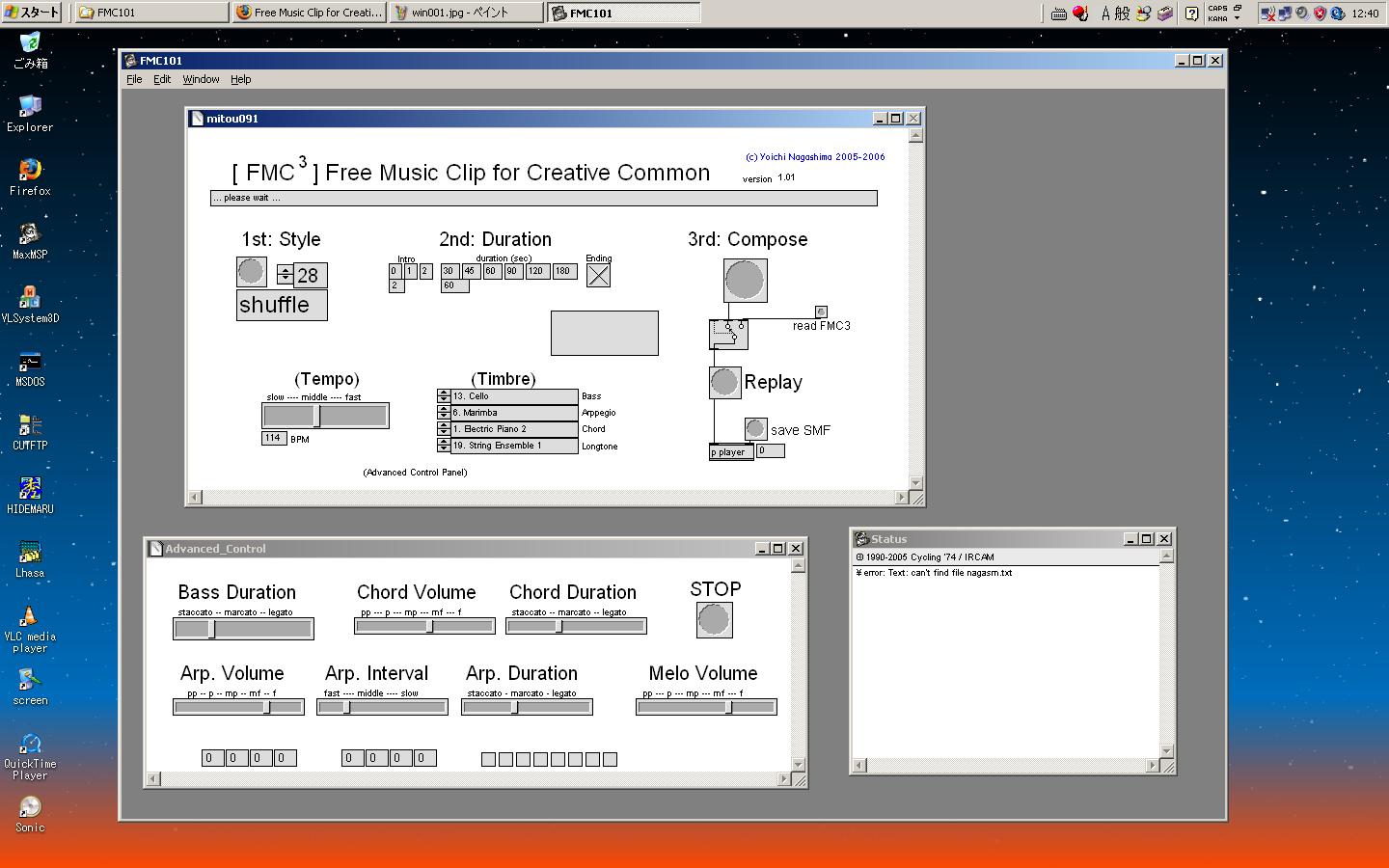
Task: Select the MSDOS desktop icon
Action: (x=30, y=368)
